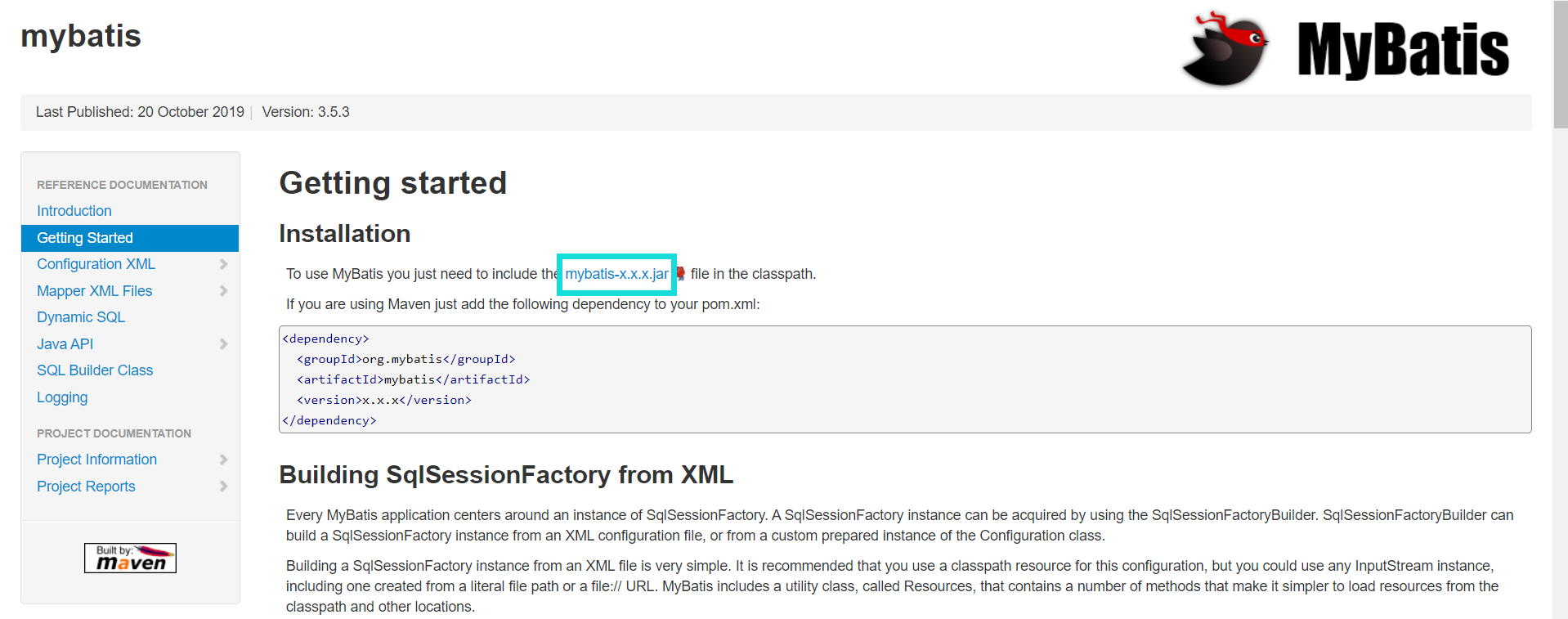The height and width of the screenshot is (619, 1568).
Task: Select Getting Started in sidebar
Action: click(85, 238)
